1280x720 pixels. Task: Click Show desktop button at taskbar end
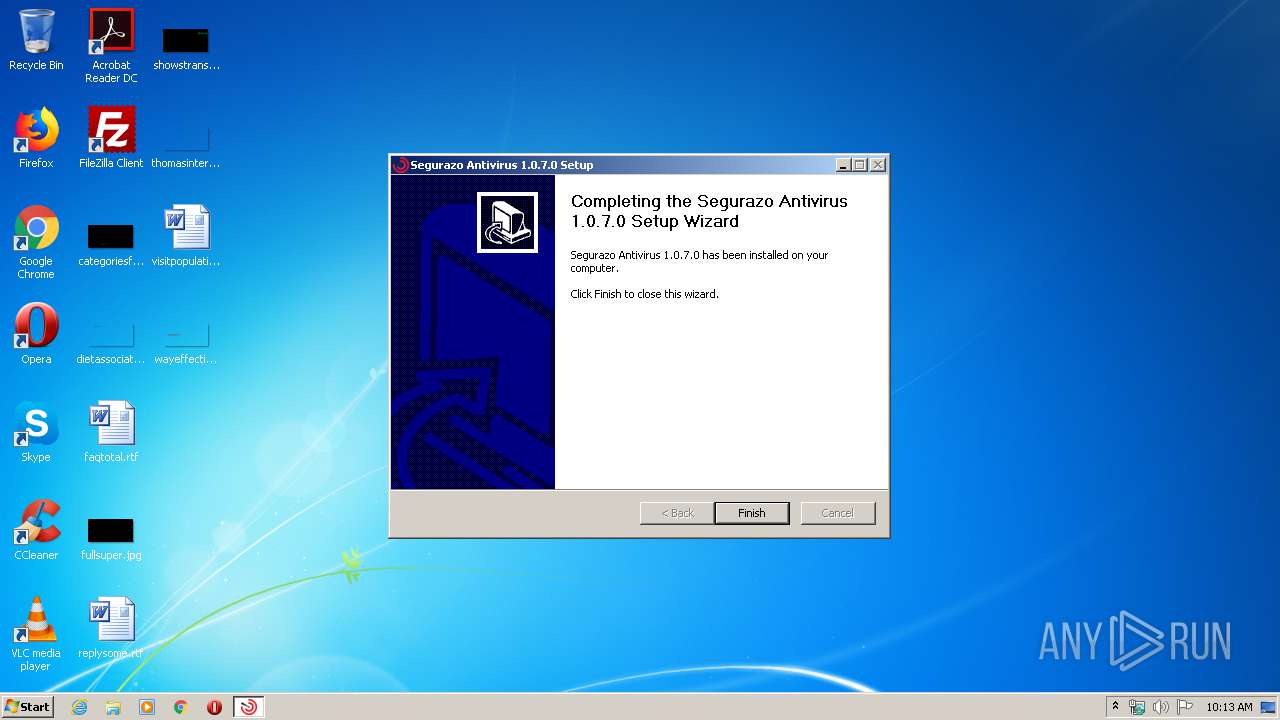coord(1270,707)
